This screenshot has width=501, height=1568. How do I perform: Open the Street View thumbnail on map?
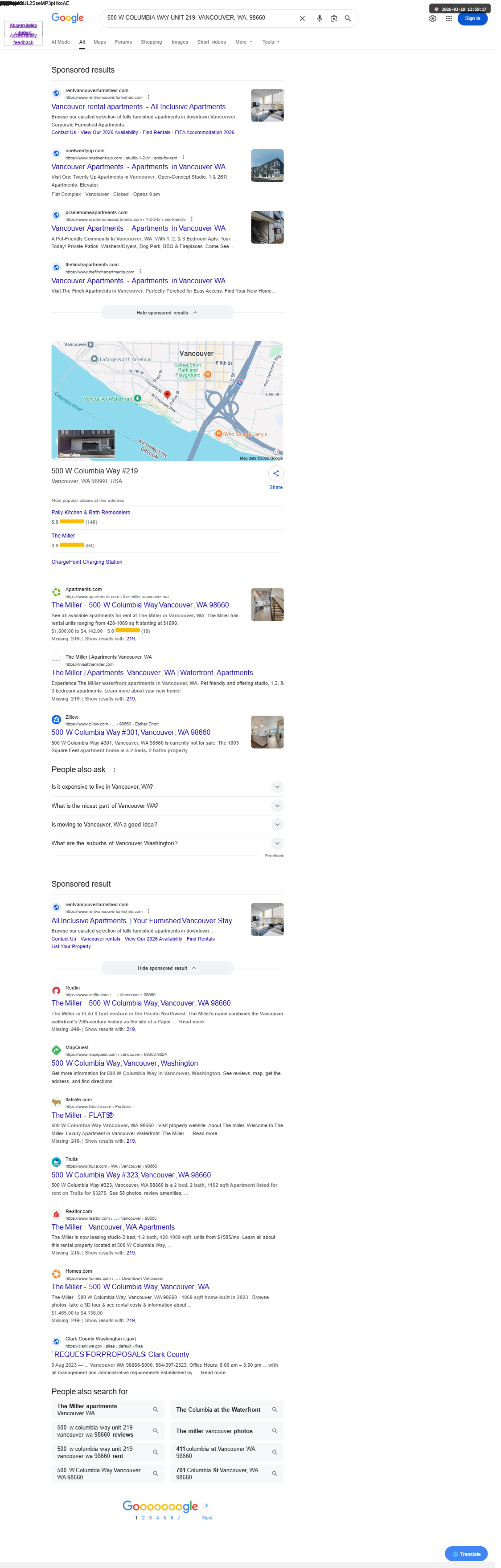pyautogui.click(x=86, y=444)
